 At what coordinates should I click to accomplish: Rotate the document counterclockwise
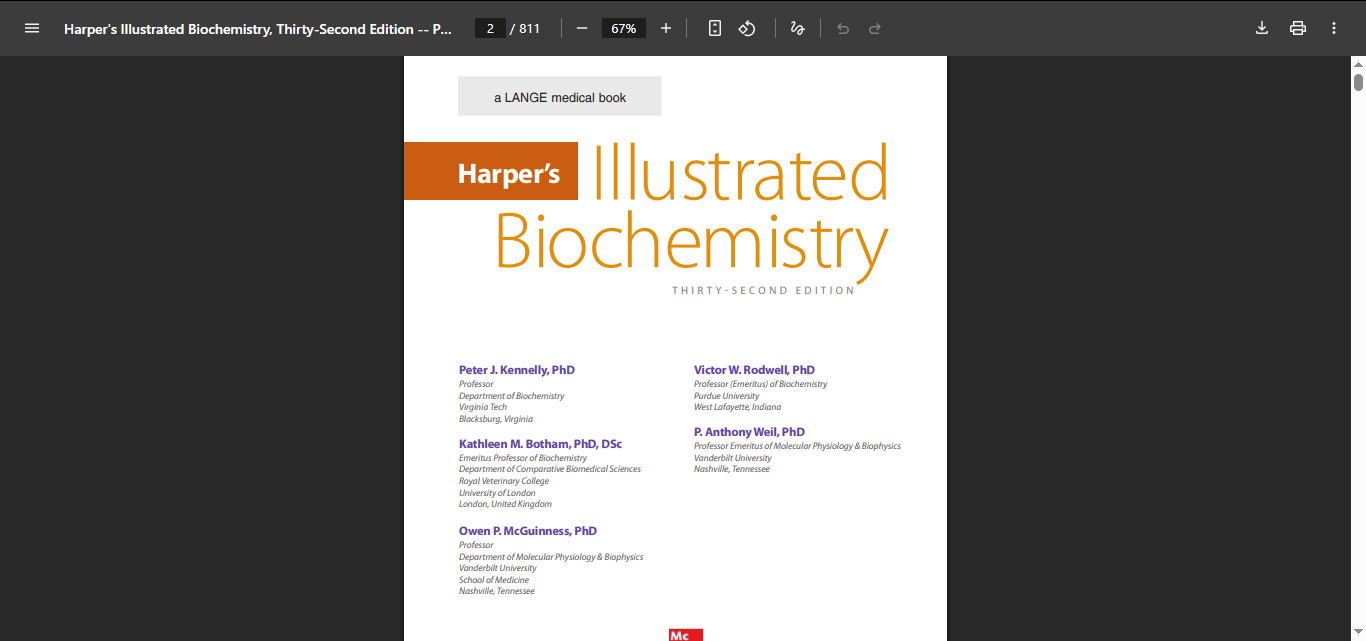(747, 28)
